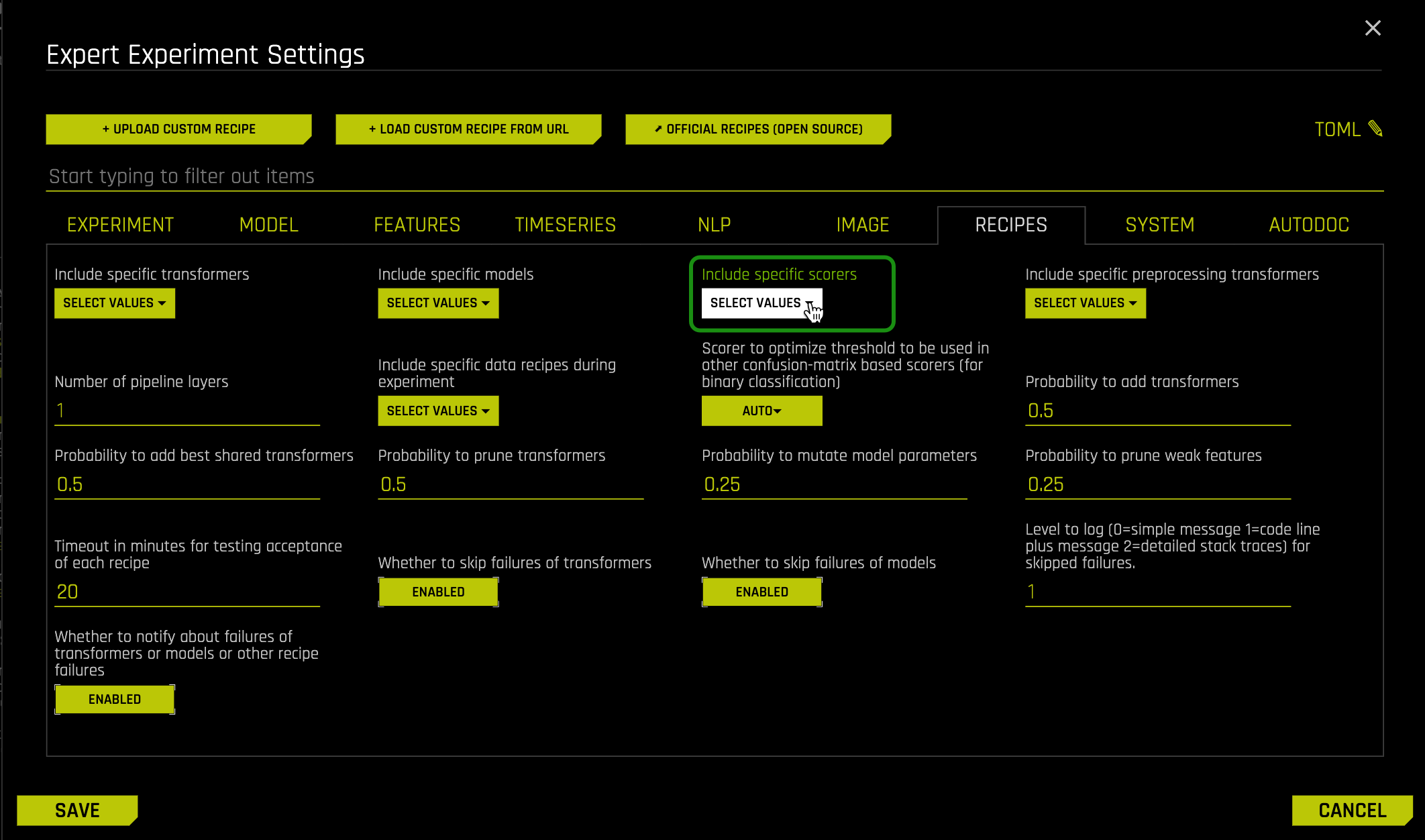Viewport: 1425px width, 840px height.
Task: Cancel the expert settings changes
Action: coord(1352,810)
